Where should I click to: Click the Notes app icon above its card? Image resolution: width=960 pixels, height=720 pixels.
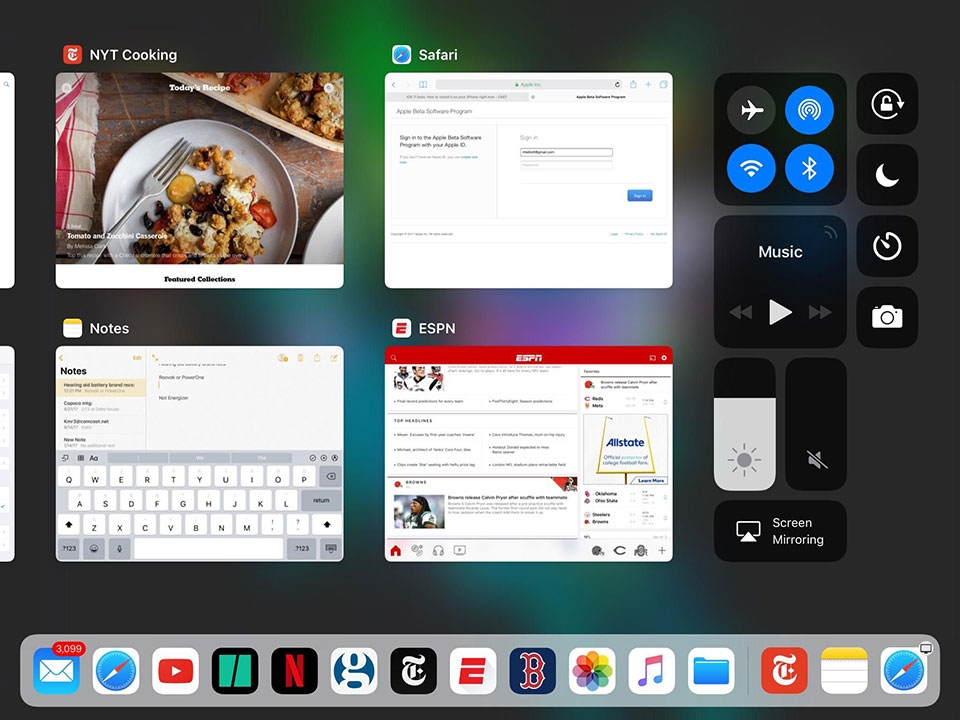pos(72,328)
